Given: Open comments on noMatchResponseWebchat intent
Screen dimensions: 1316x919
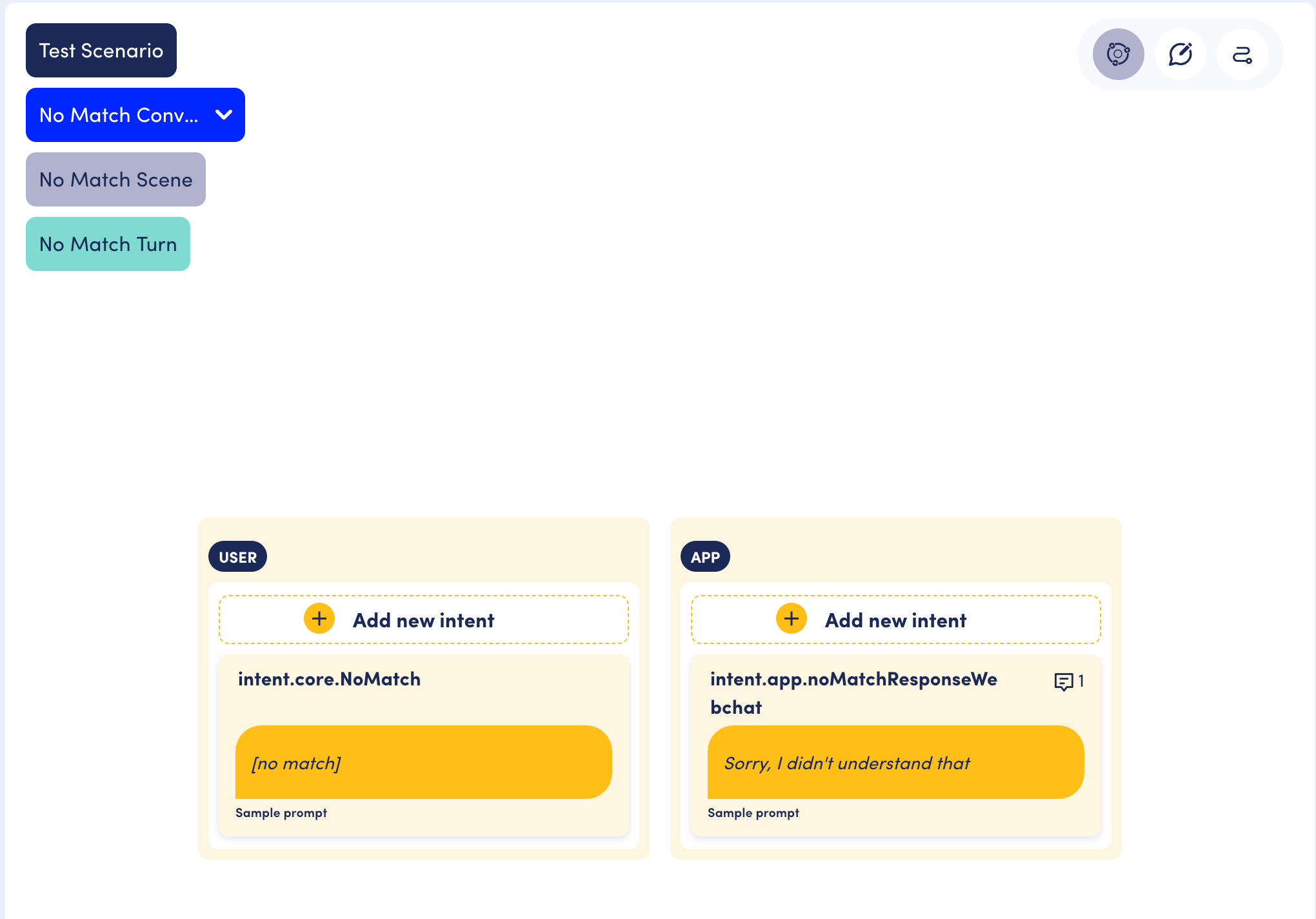Looking at the screenshot, I should point(1068,682).
